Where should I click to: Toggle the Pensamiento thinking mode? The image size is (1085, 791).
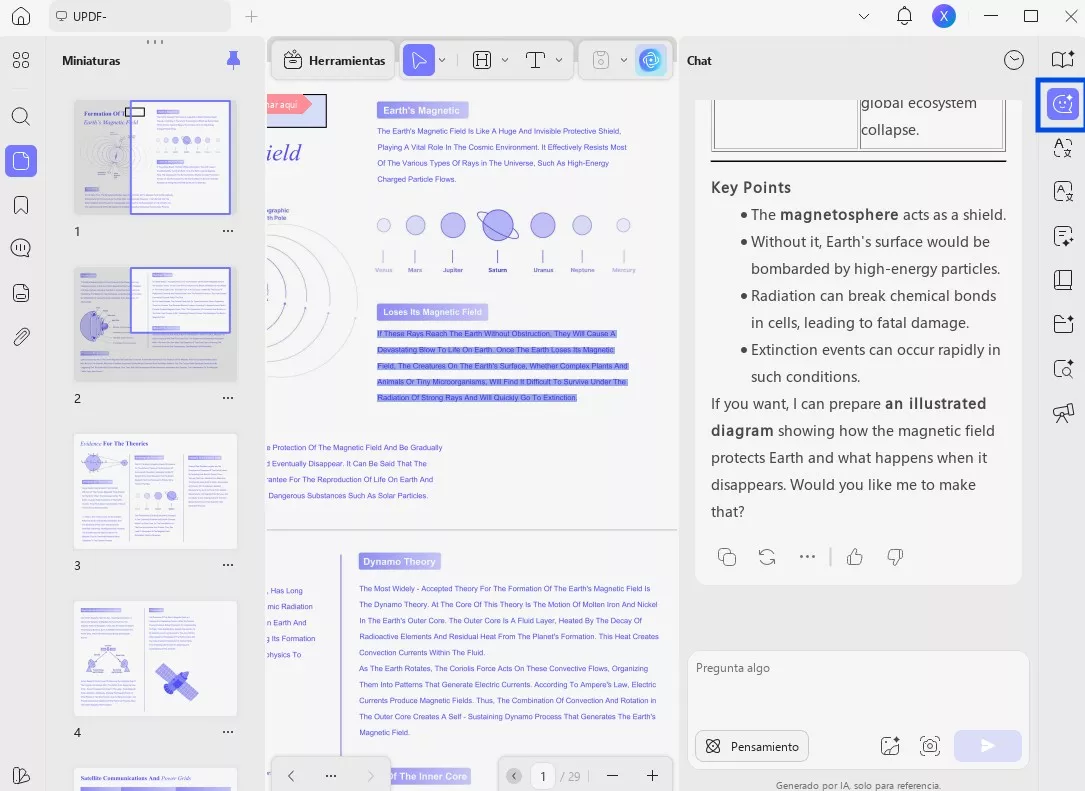[752, 746]
